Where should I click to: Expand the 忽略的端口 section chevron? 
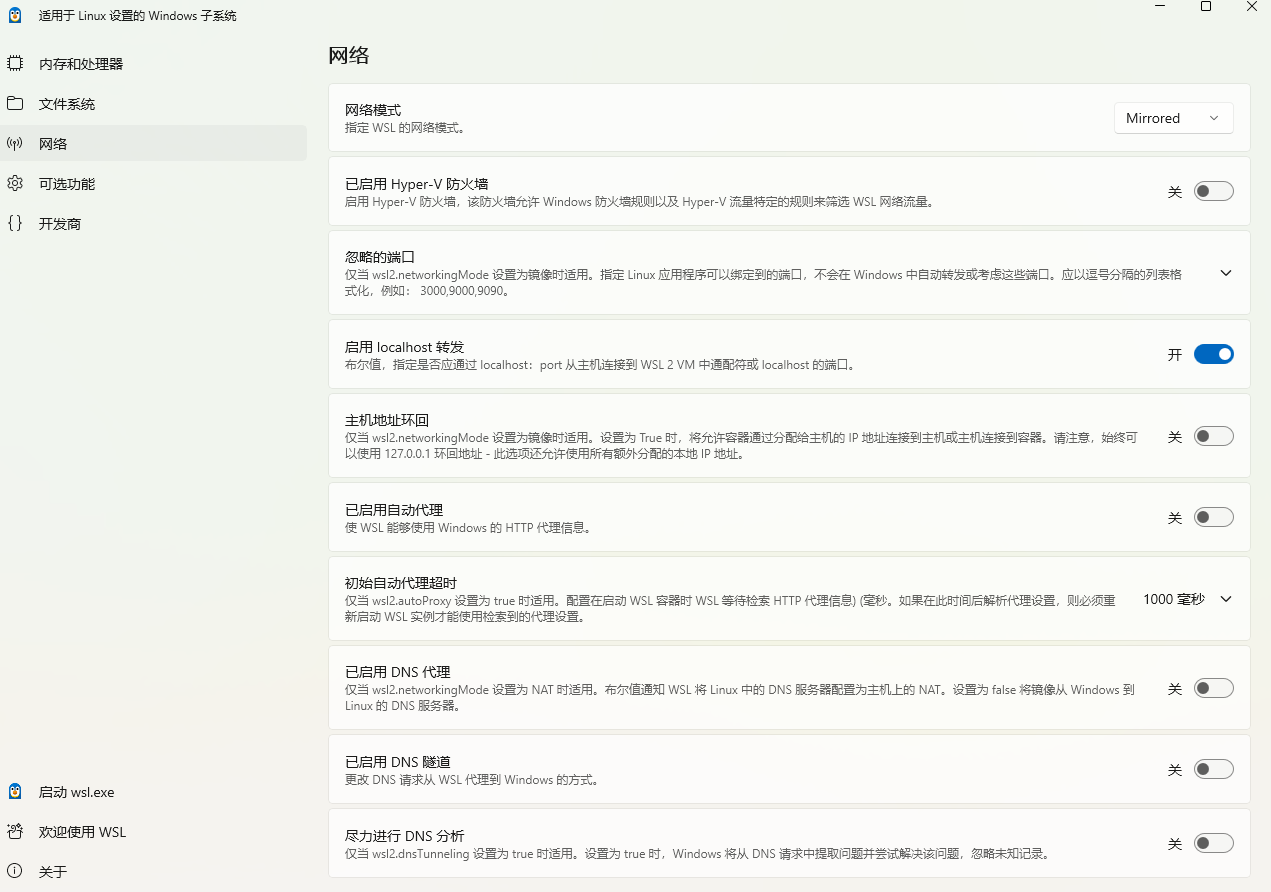1226,273
